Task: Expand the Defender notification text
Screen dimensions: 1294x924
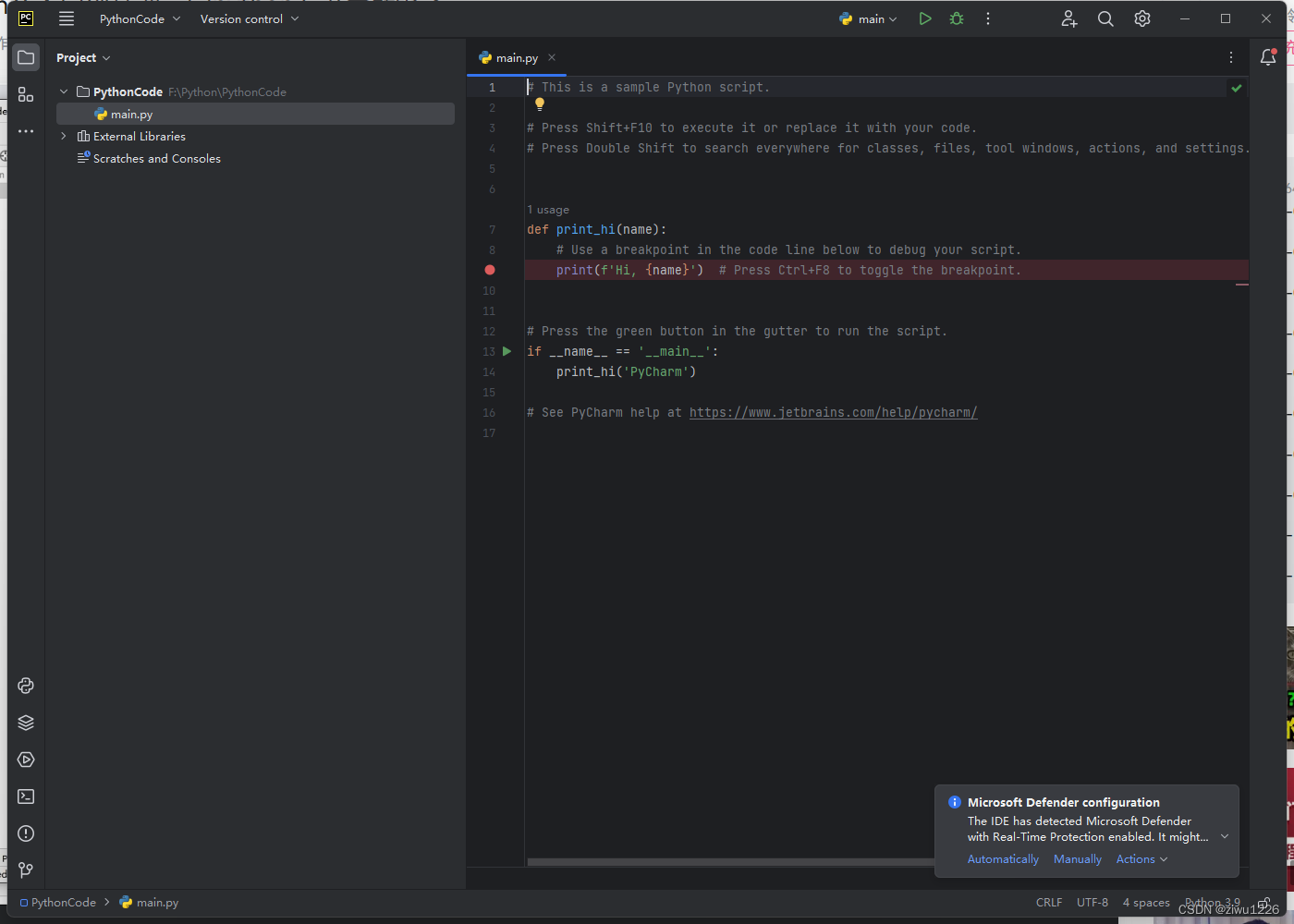Action: point(1225,836)
